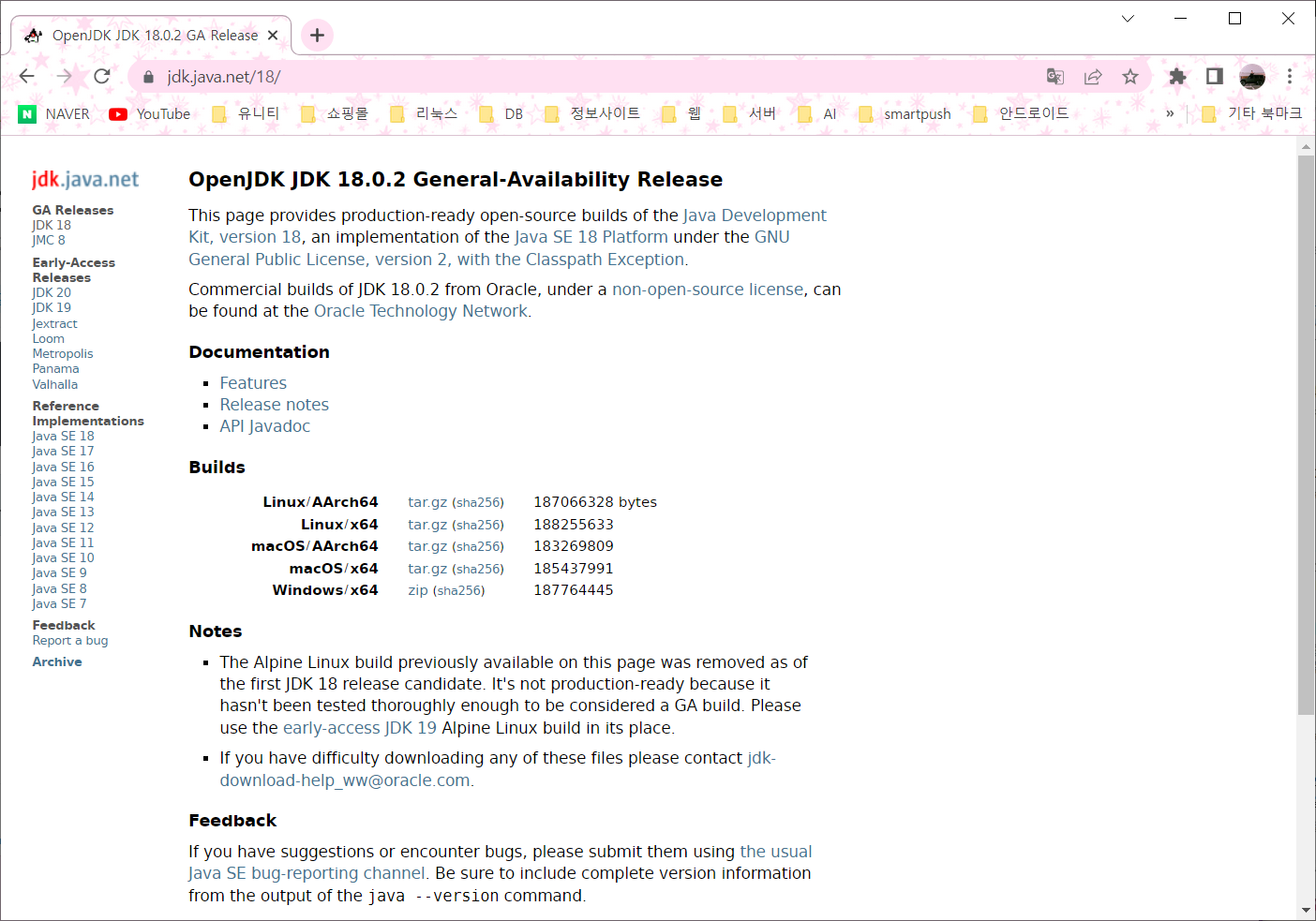This screenshot has width=1316, height=921.
Task: Show hidden bookmarks with the » chevron
Action: 1170,113
